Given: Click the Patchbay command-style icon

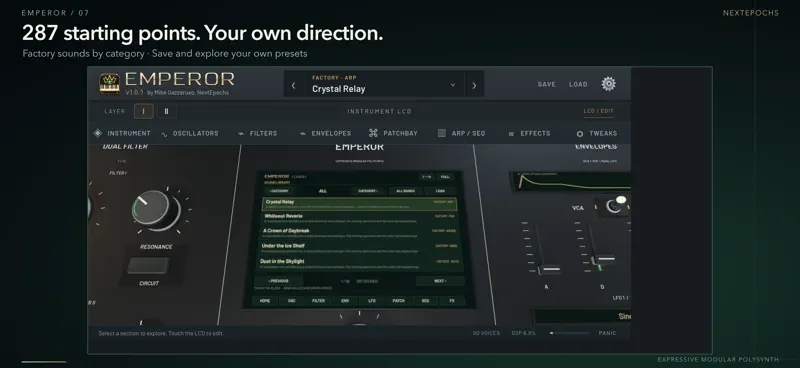Looking at the screenshot, I should 373,133.
